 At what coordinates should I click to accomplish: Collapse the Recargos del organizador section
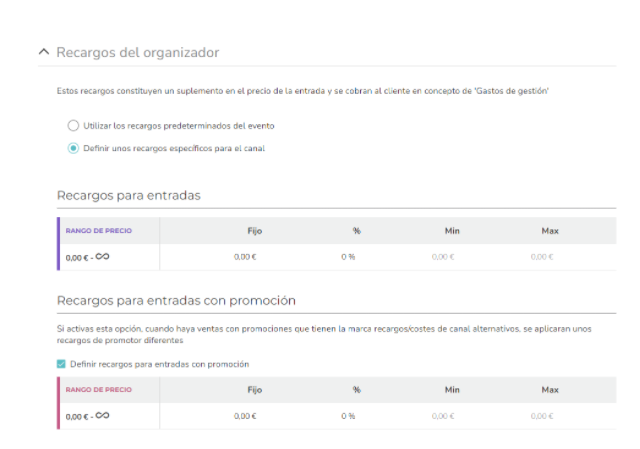44,52
